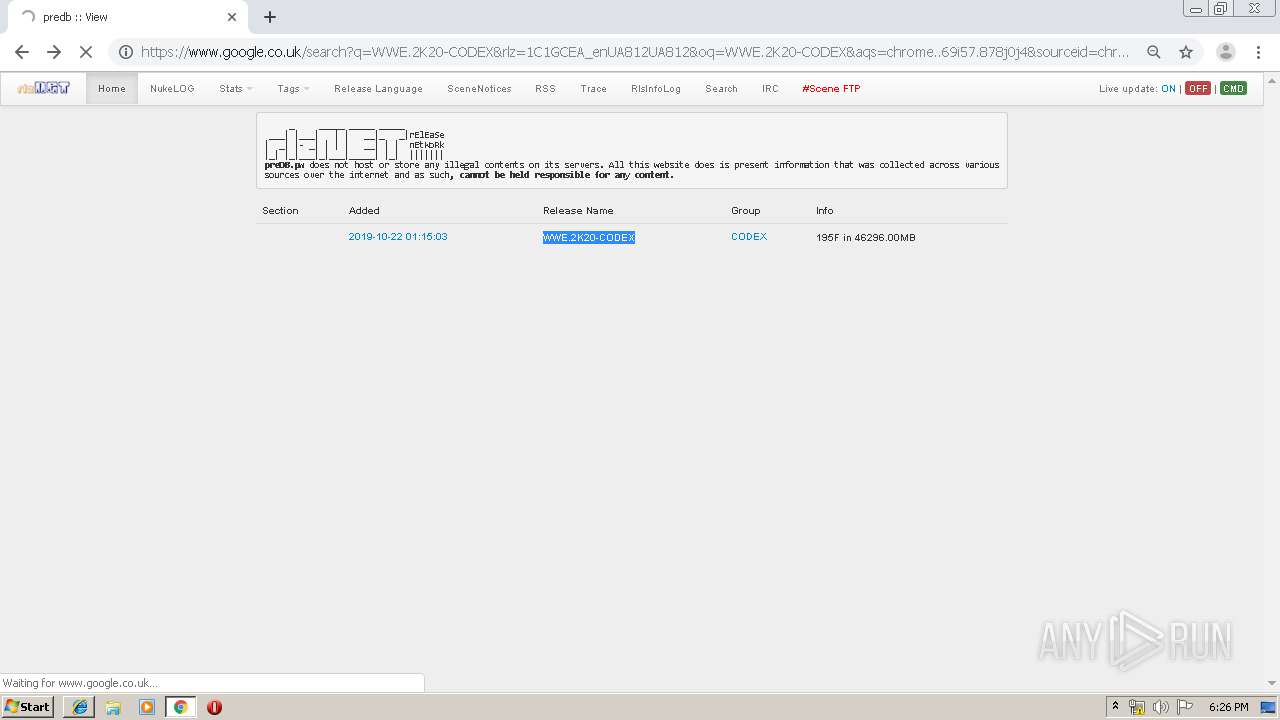Click the page vertical scrollbar down arrow
Viewport: 1280px width, 720px height.
pyautogui.click(x=1272, y=683)
